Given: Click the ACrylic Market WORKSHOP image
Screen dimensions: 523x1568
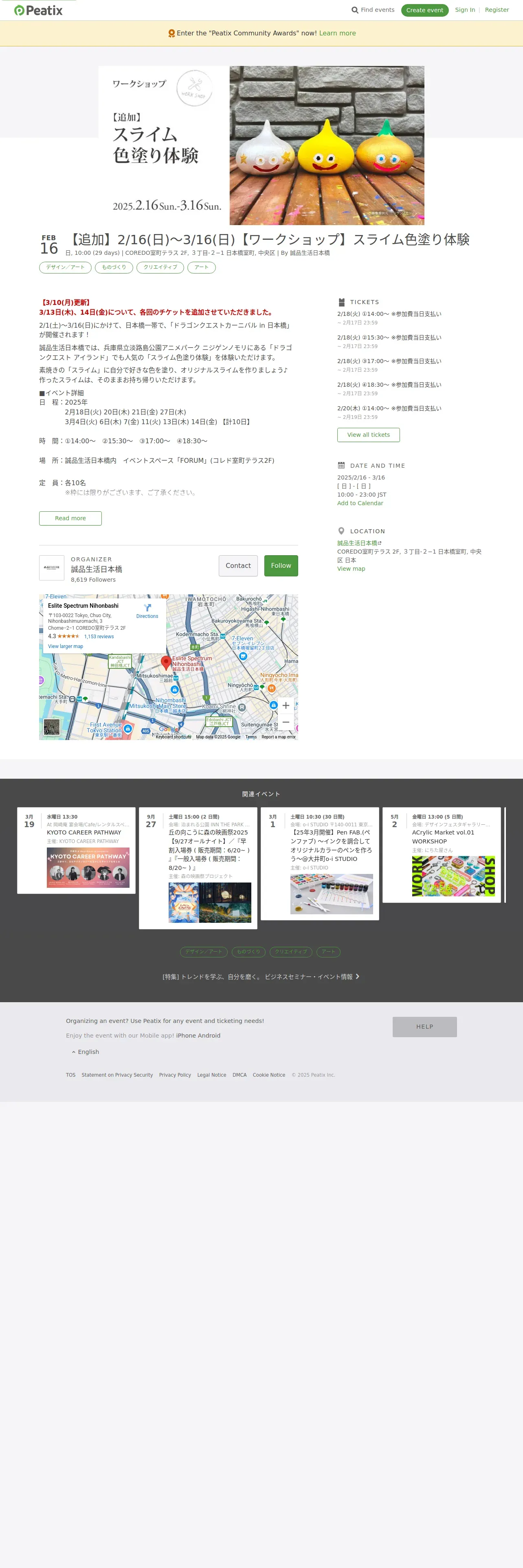Looking at the screenshot, I should point(454,876).
